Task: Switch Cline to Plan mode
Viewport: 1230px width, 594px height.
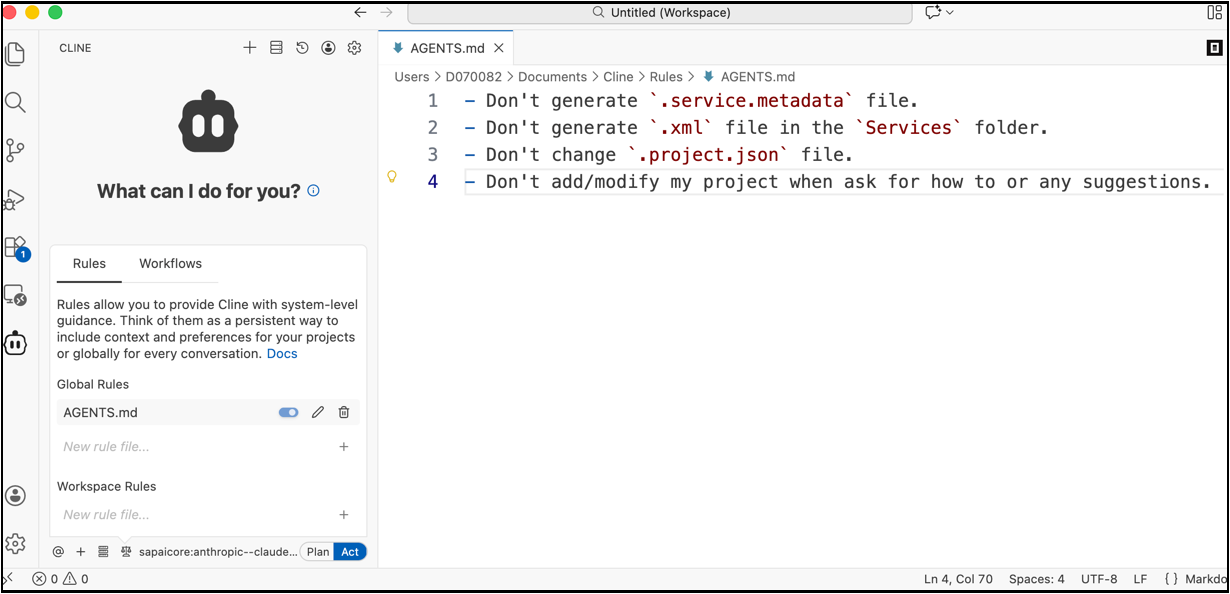Action: click(318, 552)
